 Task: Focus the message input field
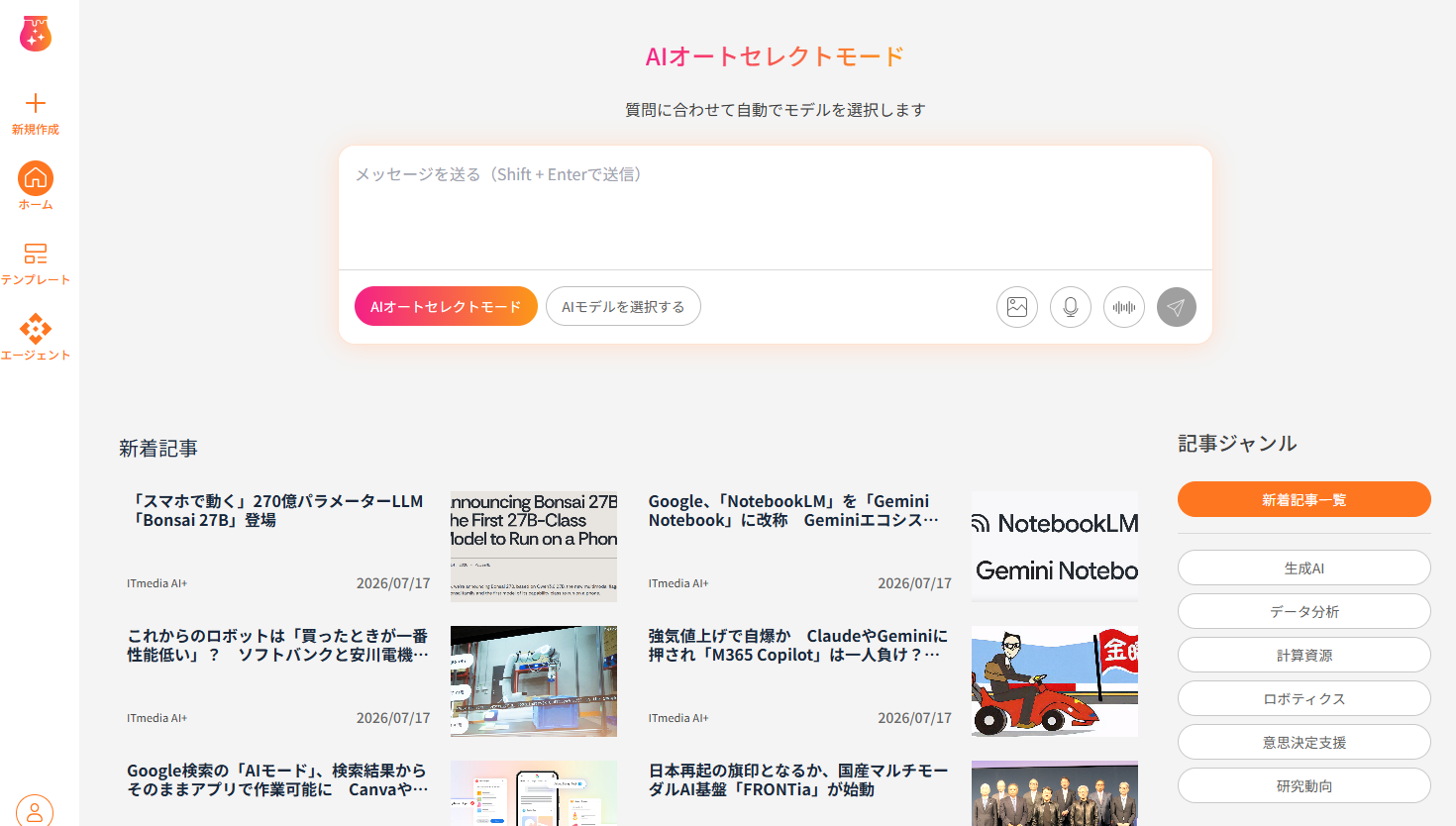tap(776, 208)
